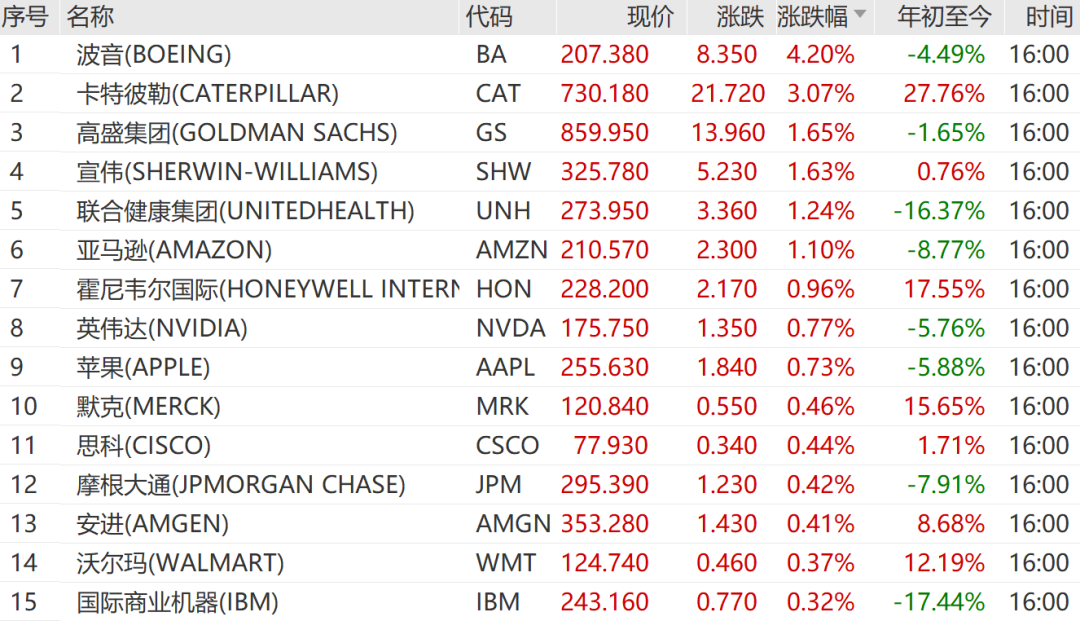Click the sort arrow beside 涨跌幅
Screen dimensions: 1080x621
pos(859,15)
